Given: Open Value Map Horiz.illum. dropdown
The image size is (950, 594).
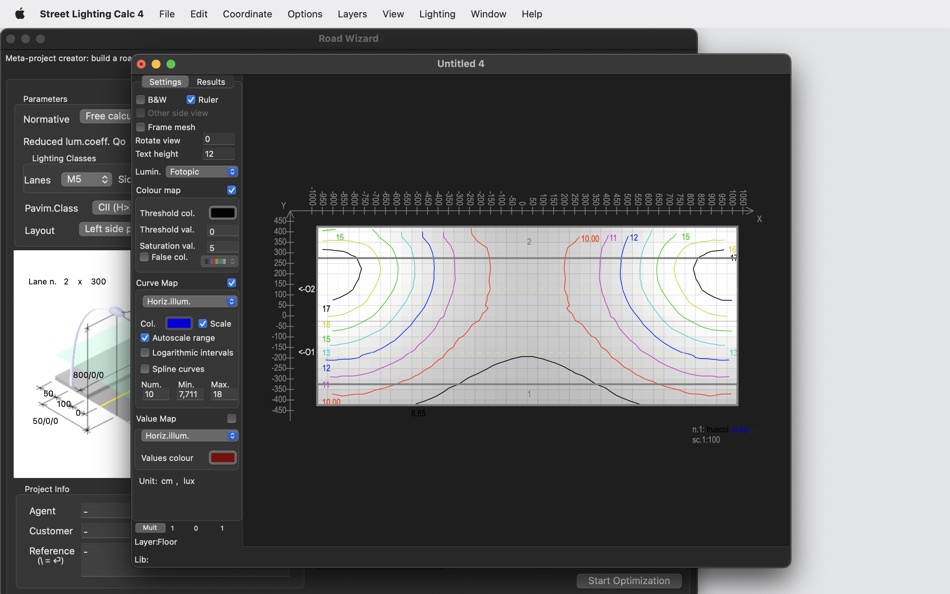Looking at the screenshot, I should coord(190,436).
